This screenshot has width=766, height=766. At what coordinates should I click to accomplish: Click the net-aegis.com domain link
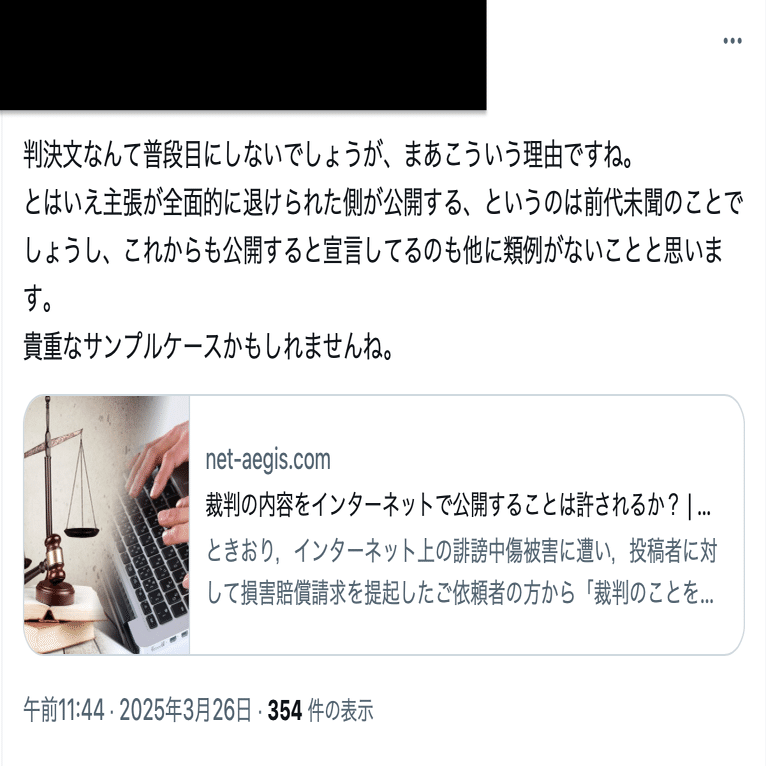[x=268, y=460]
